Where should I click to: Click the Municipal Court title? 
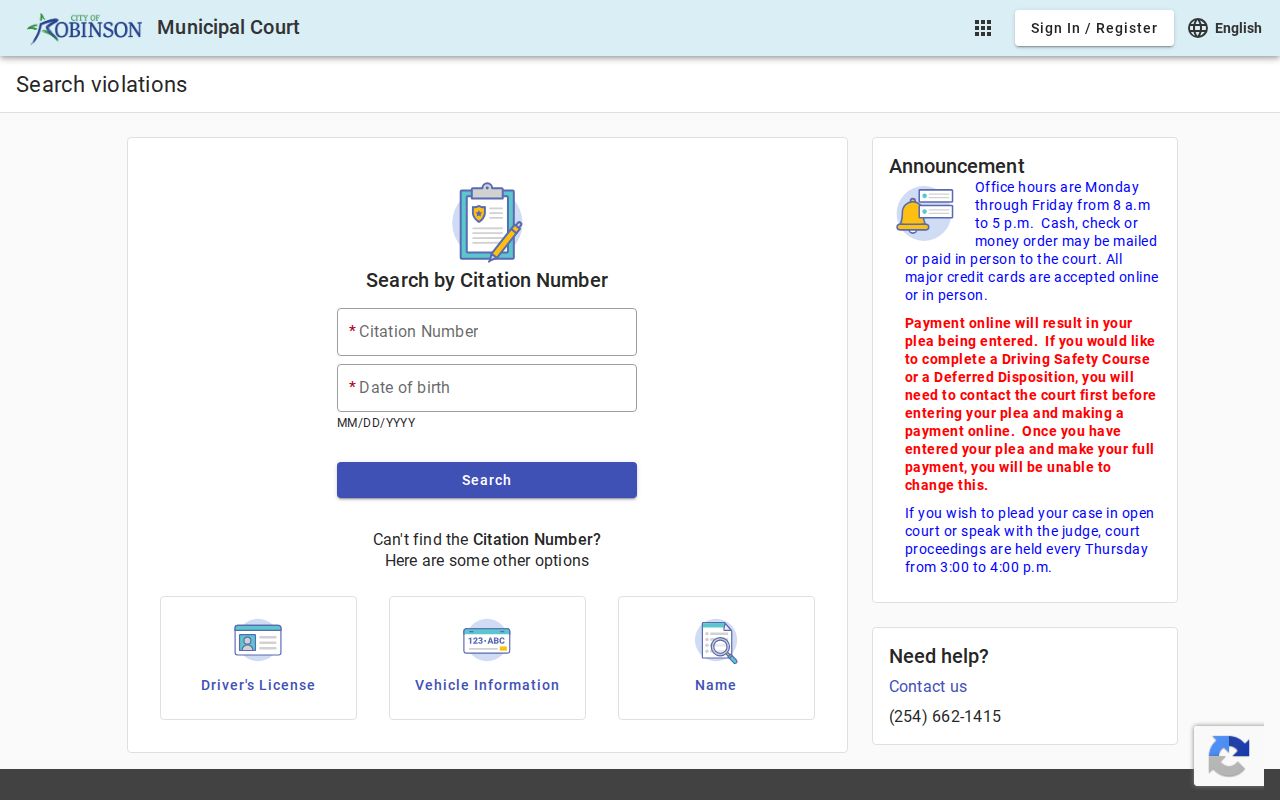(x=228, y=28)
